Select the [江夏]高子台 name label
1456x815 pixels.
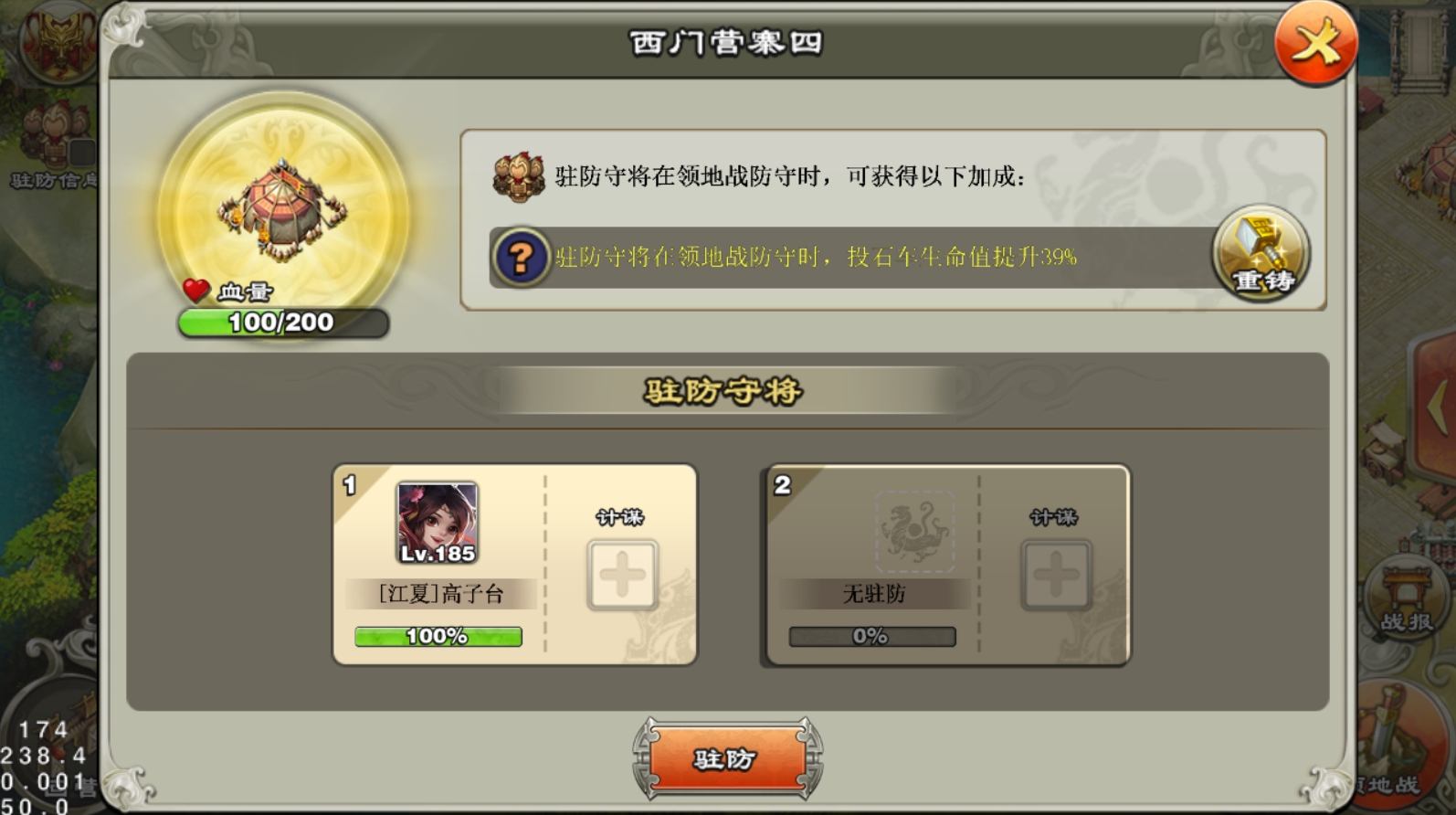pos(441,594)
